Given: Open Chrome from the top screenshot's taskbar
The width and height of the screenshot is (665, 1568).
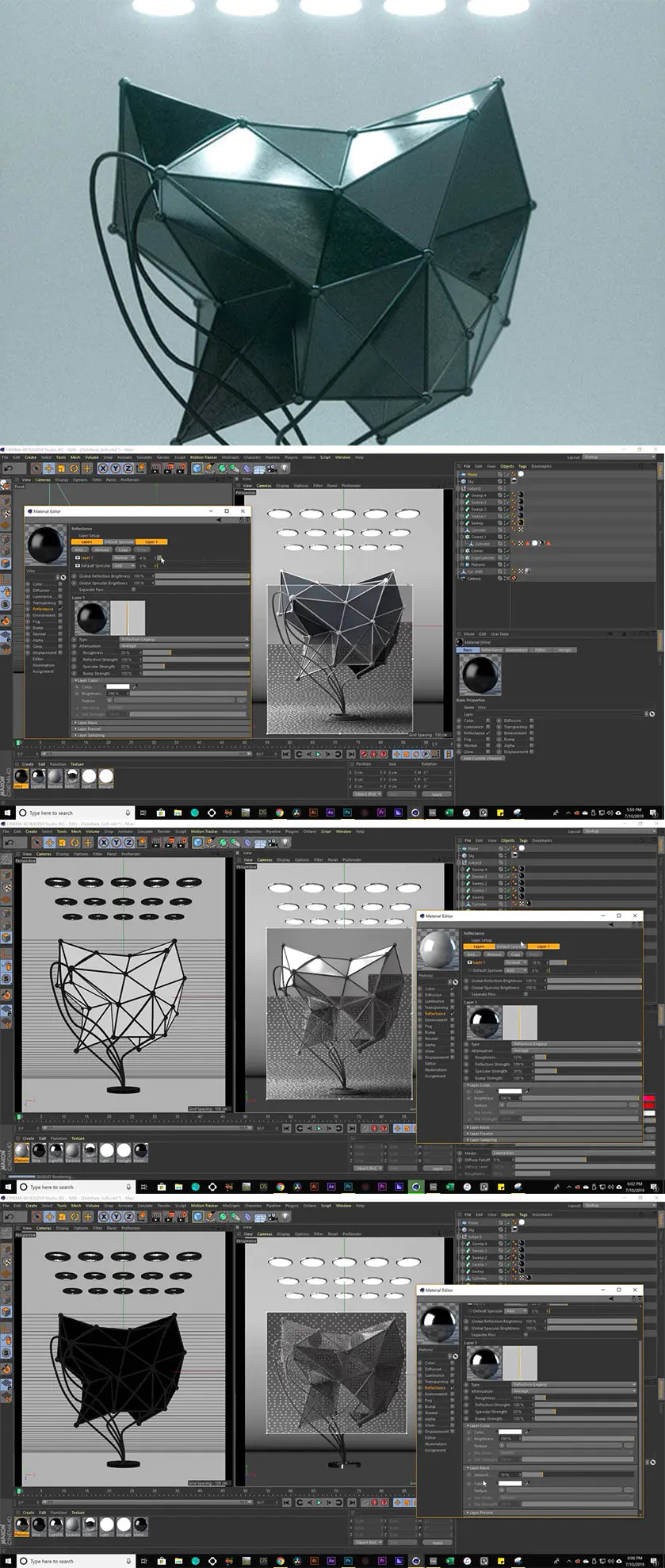Looking at the screenshot, I should point(279,813).
